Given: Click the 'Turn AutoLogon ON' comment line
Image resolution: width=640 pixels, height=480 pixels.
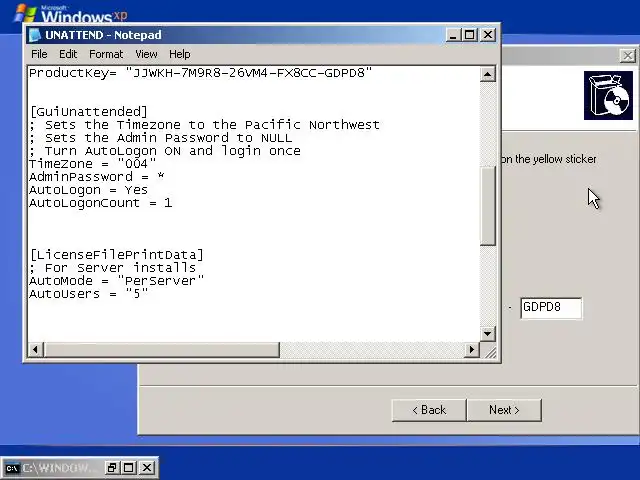Looking at the screenshot, I should tap(165, 151).
